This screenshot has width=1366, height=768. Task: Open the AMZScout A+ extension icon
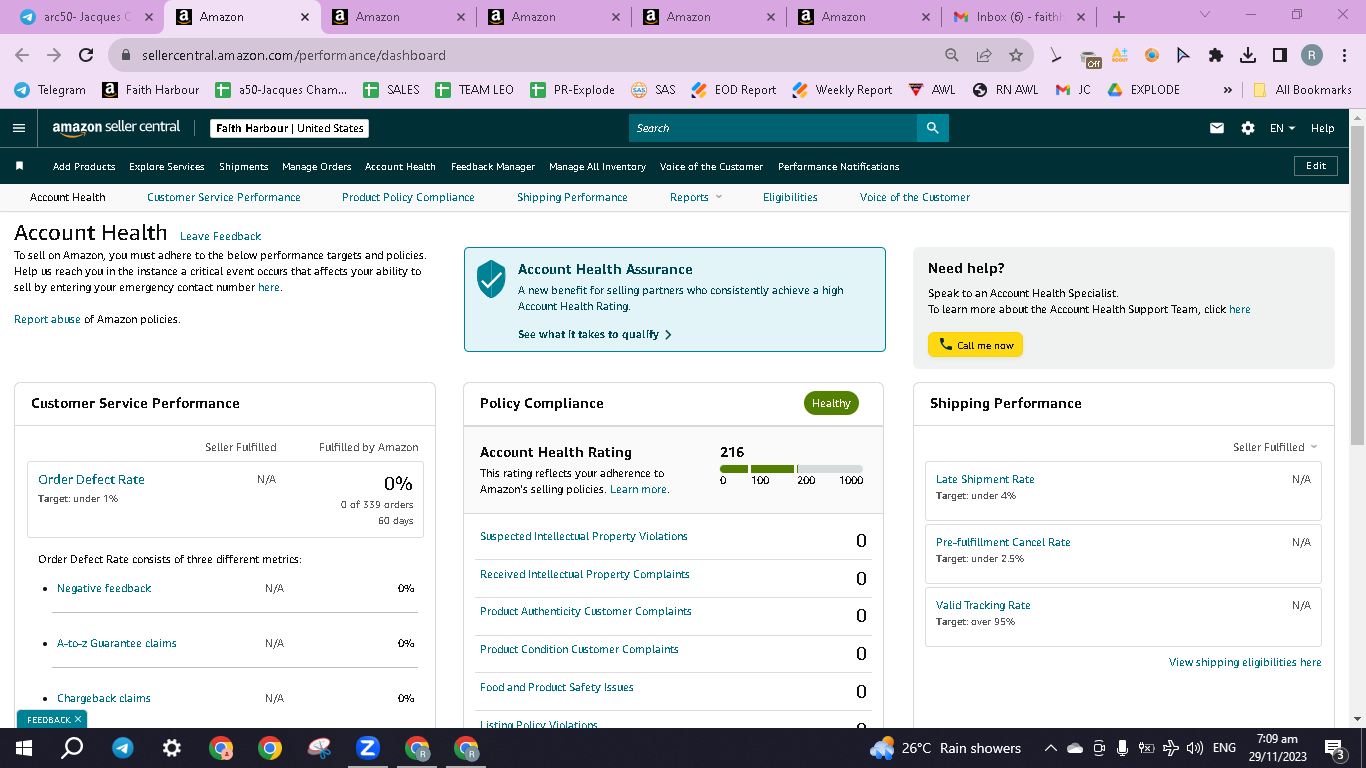pos(1120,55)
